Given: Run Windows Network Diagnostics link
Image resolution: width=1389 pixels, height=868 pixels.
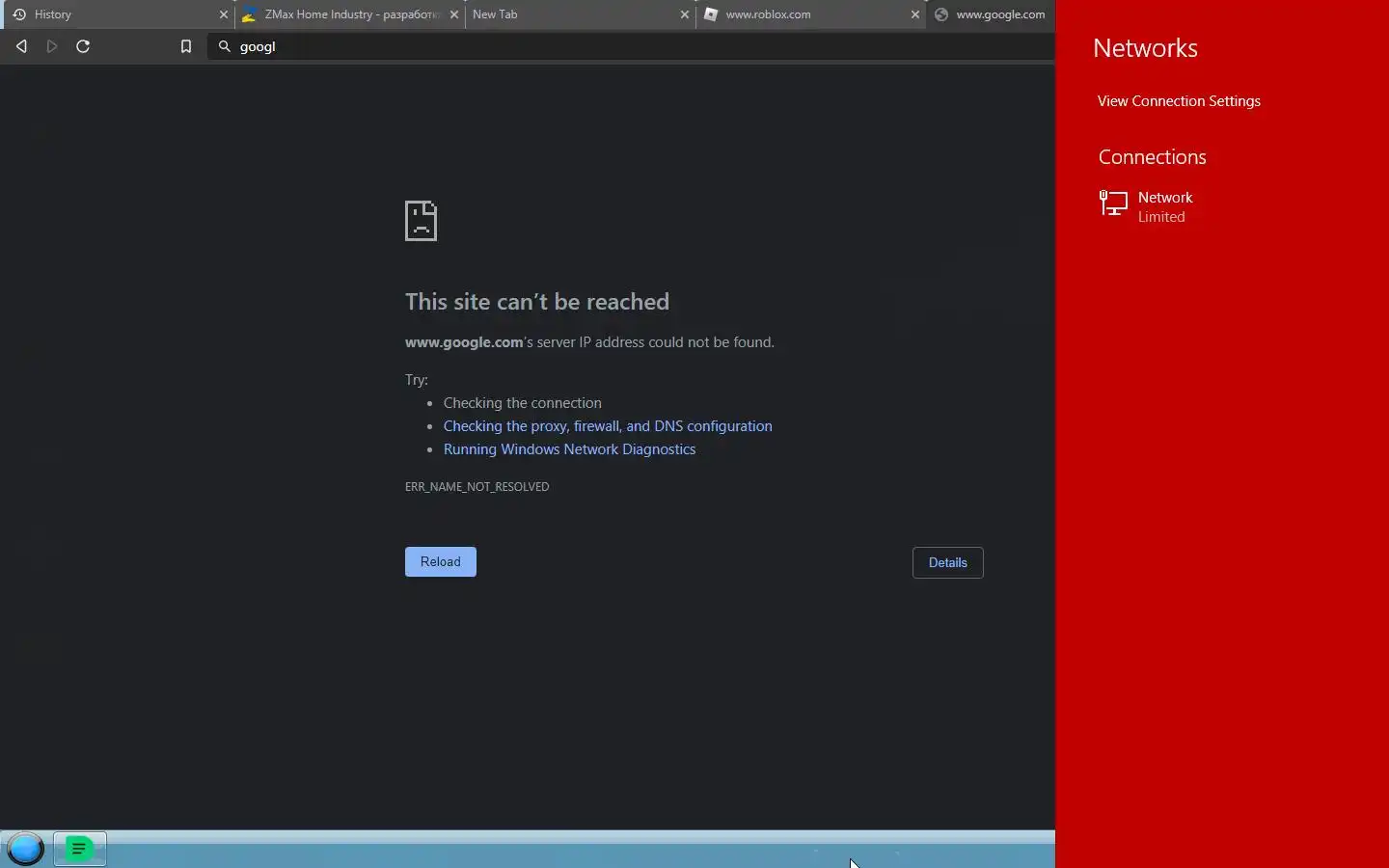Looking at the screenshot, I should [x=569, y=449].
